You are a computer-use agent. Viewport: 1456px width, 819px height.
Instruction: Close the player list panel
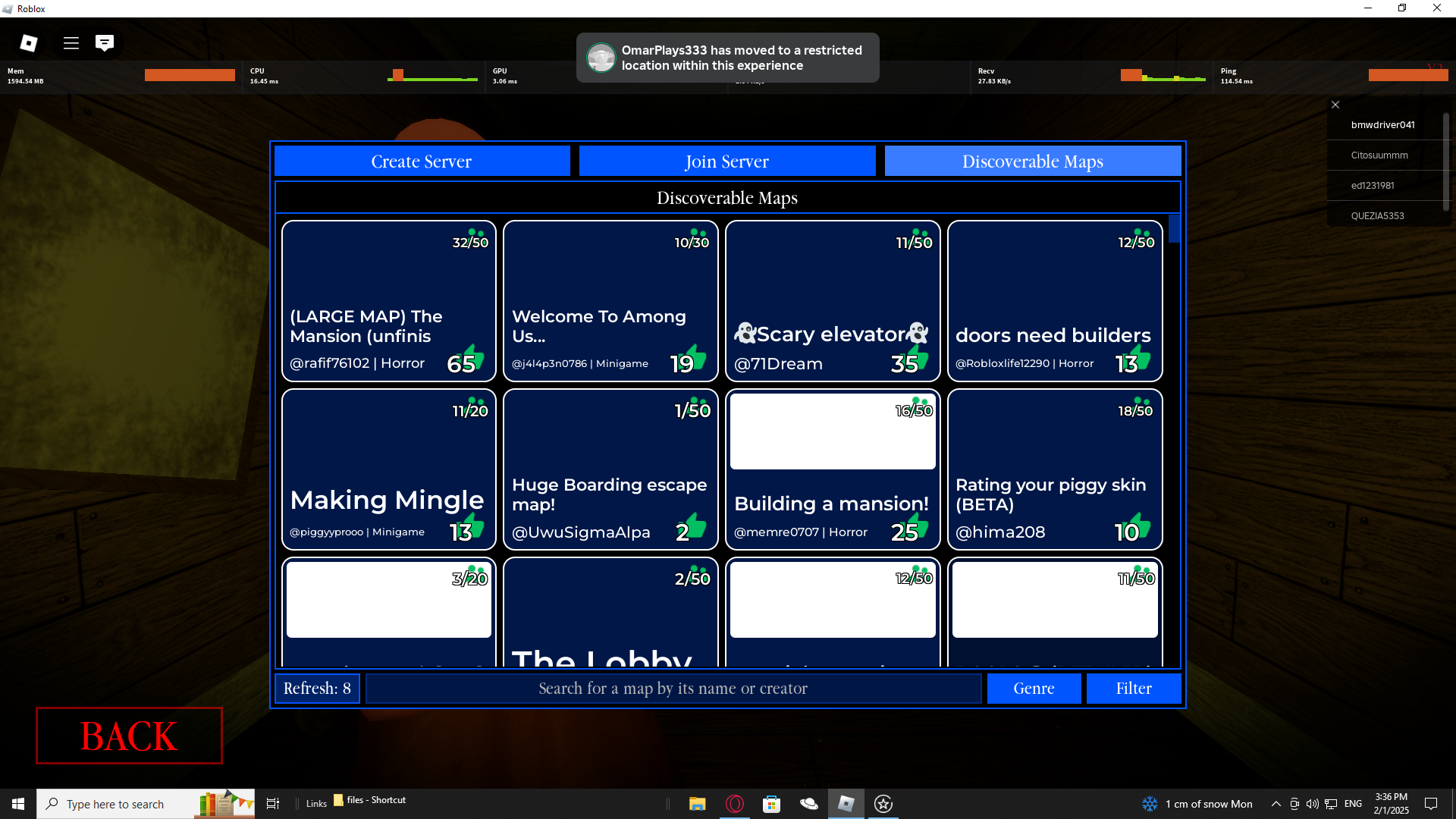[1335, 105]
